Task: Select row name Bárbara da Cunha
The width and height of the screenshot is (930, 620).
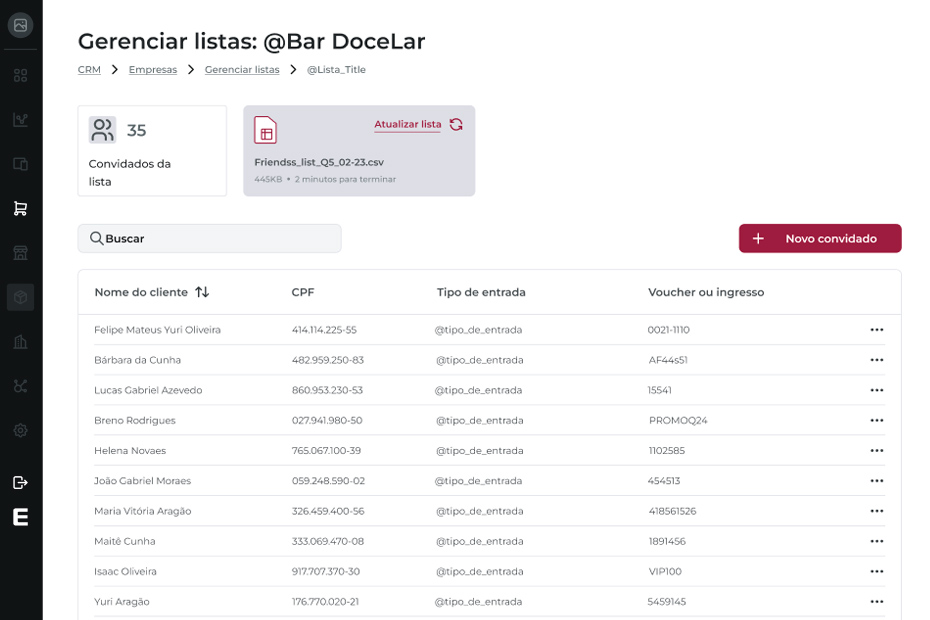Action: tap(138, 360)
